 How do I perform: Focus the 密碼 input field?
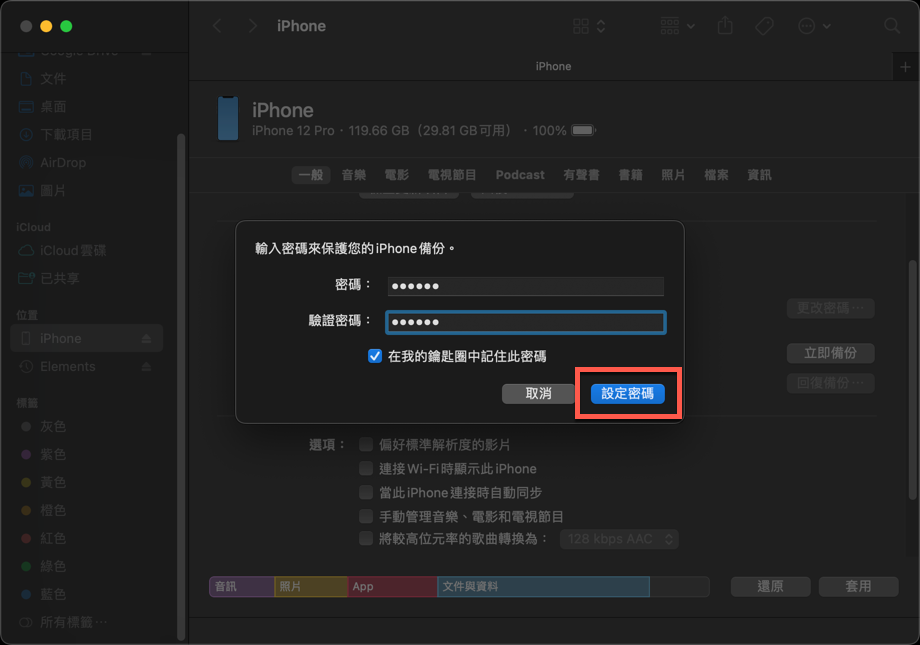pyautogui.click(x=525, y=286)
